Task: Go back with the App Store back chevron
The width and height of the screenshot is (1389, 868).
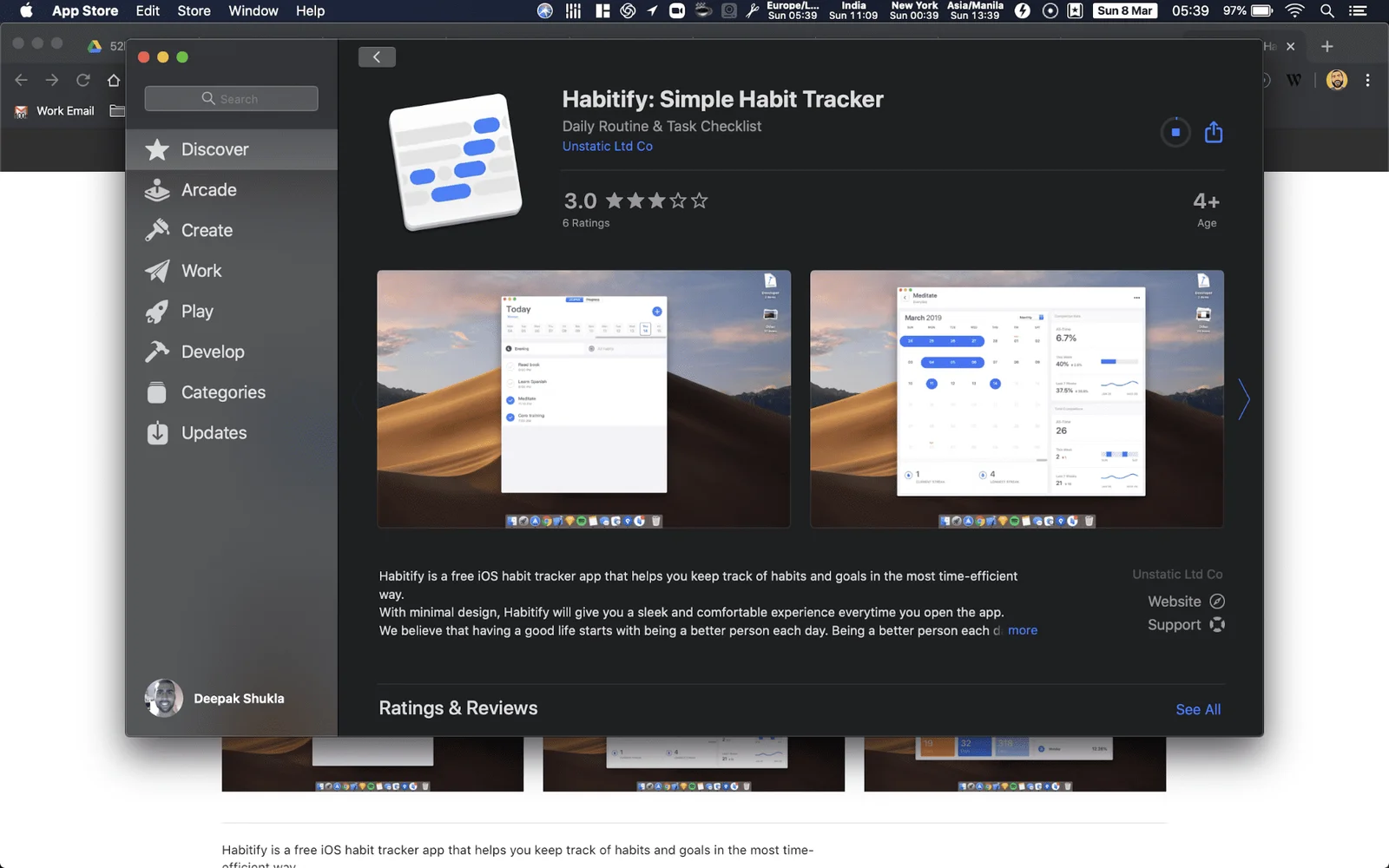Action: coord(377,57)
